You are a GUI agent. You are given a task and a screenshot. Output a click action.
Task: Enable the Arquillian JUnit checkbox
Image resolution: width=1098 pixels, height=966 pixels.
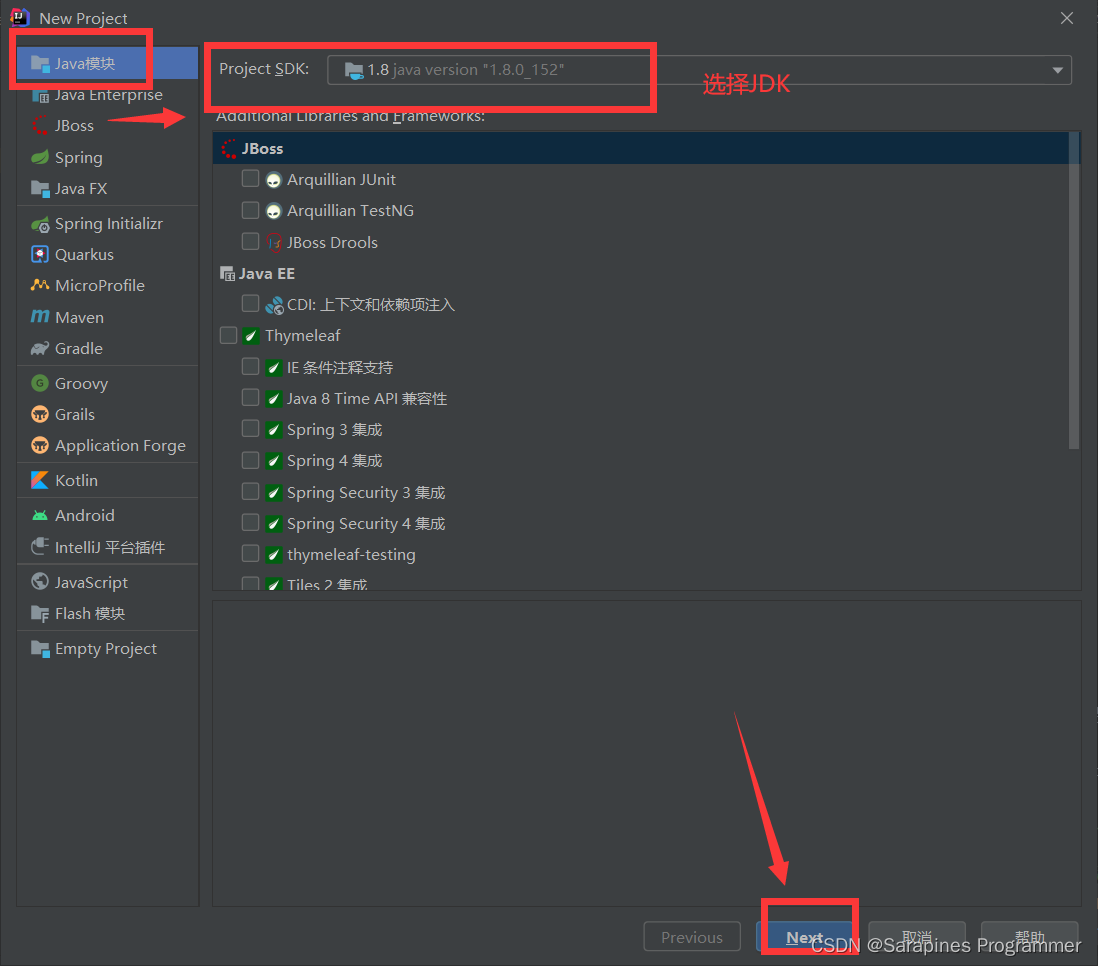coord(250,178)
